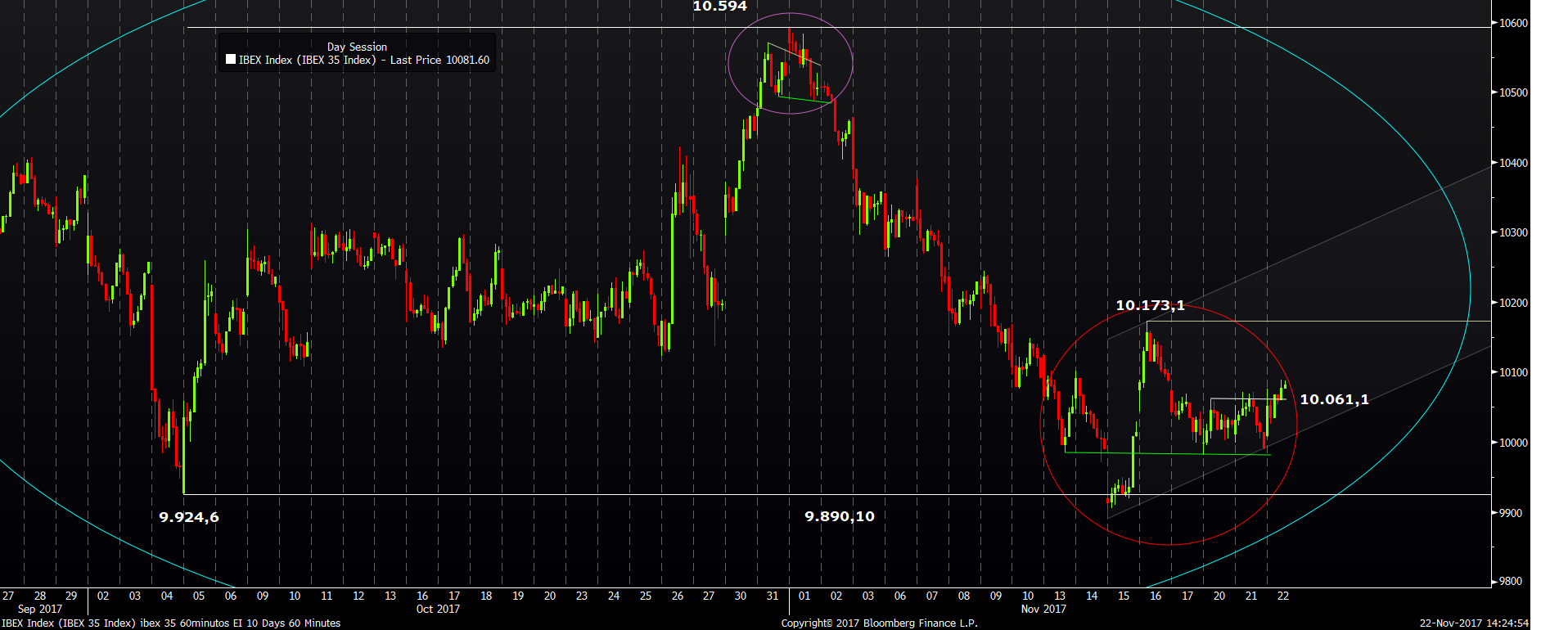1568x630 pixels.
Task: Click the Nov 2017 month label
Action: click(x=1043, y=609)
